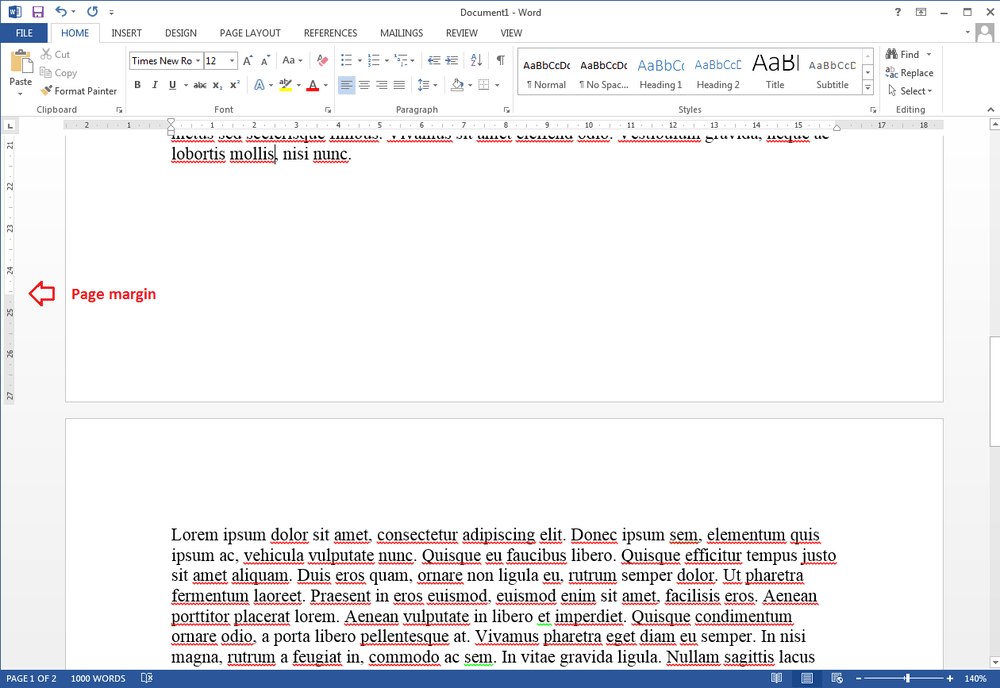Screen dimensions: 1000x688
Task: Click the red Font Color swatch
Action: pyautogui.click(x=312, y=85)
